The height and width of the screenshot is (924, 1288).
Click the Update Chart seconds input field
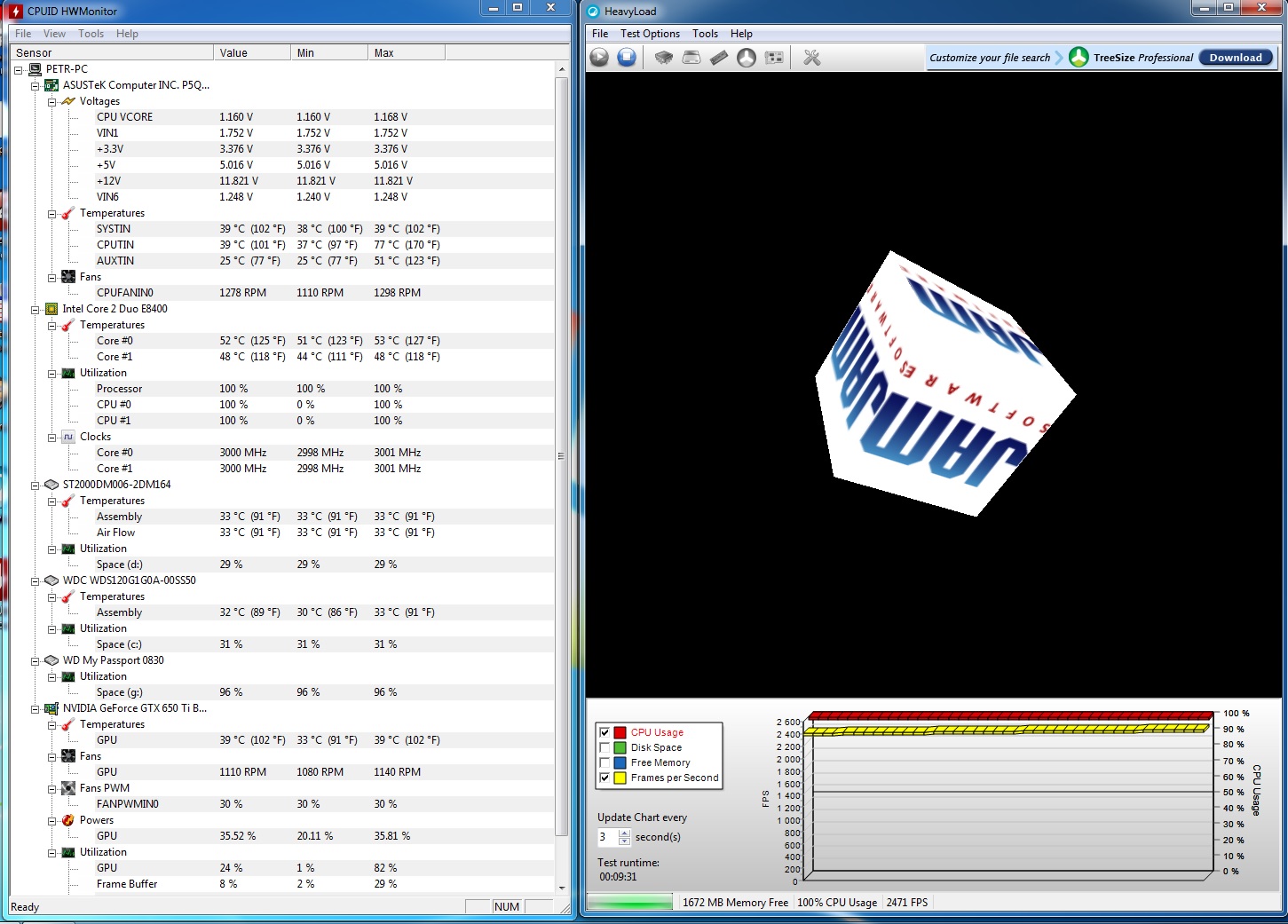point(607,837)
